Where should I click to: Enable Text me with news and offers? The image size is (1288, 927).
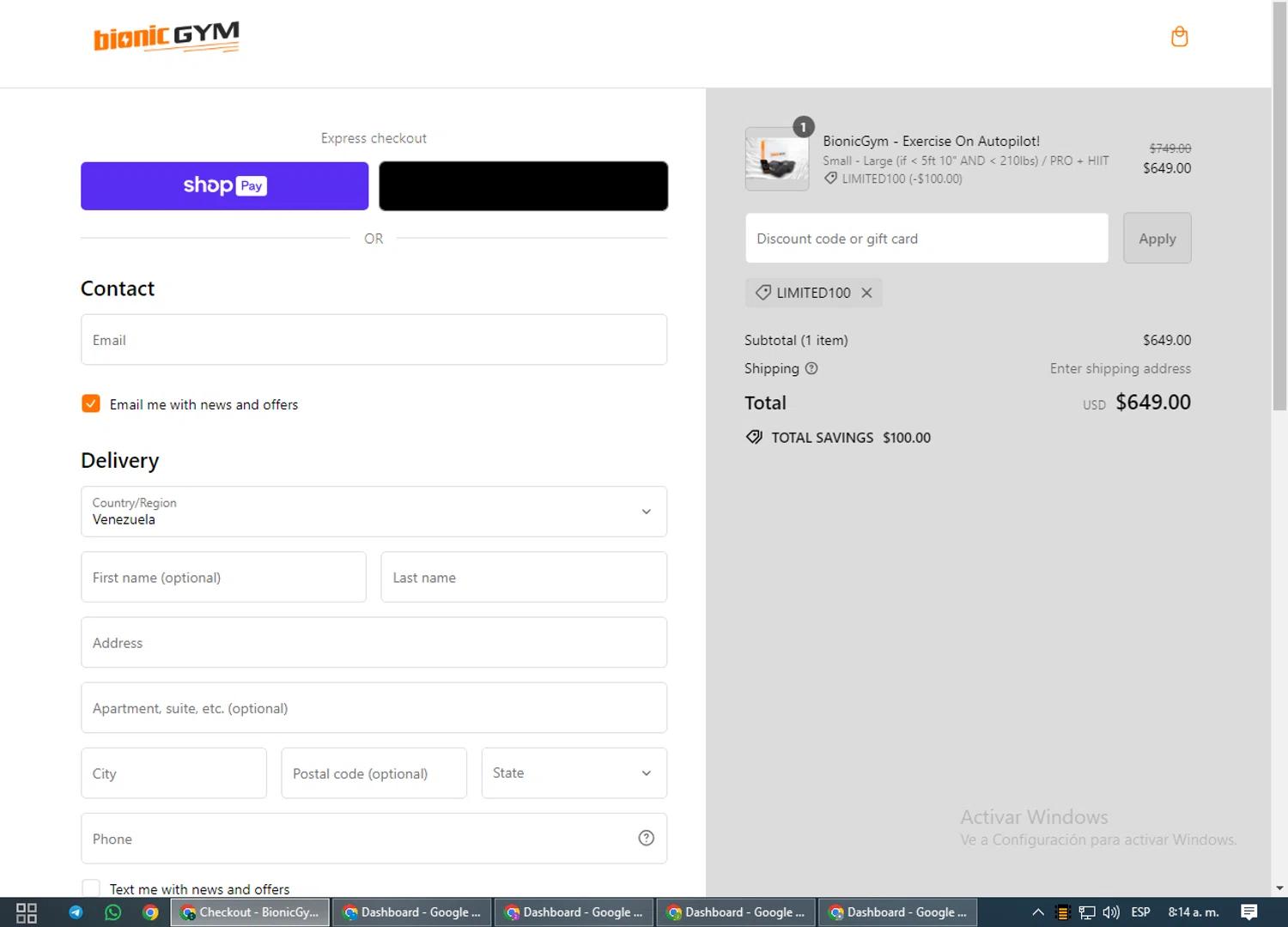[x=91, y=888]
